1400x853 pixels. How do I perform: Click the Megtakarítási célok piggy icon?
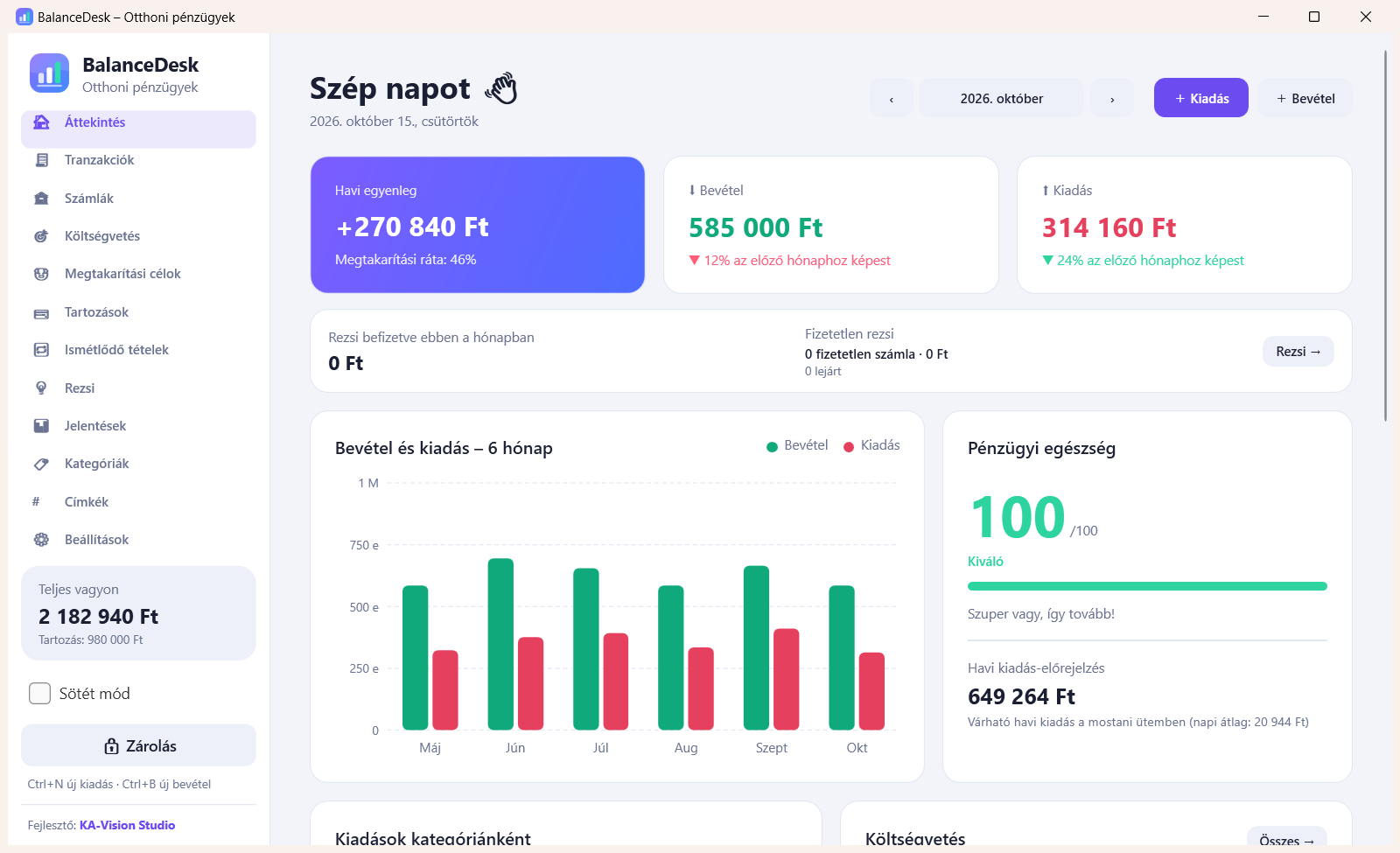pyautogui.click(x=41, y=274)
